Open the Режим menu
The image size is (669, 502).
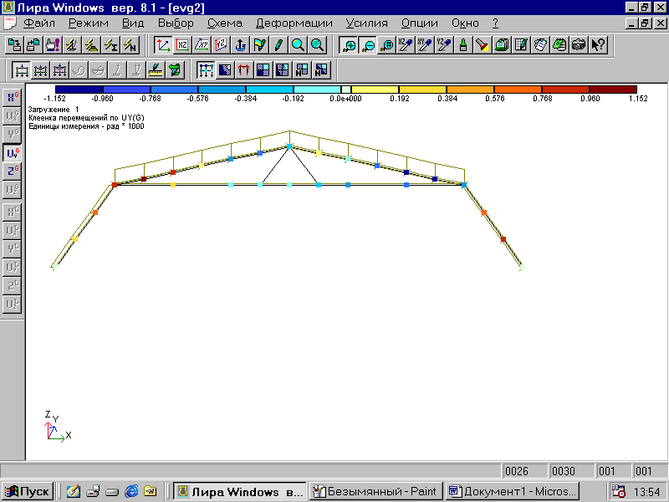88,23
